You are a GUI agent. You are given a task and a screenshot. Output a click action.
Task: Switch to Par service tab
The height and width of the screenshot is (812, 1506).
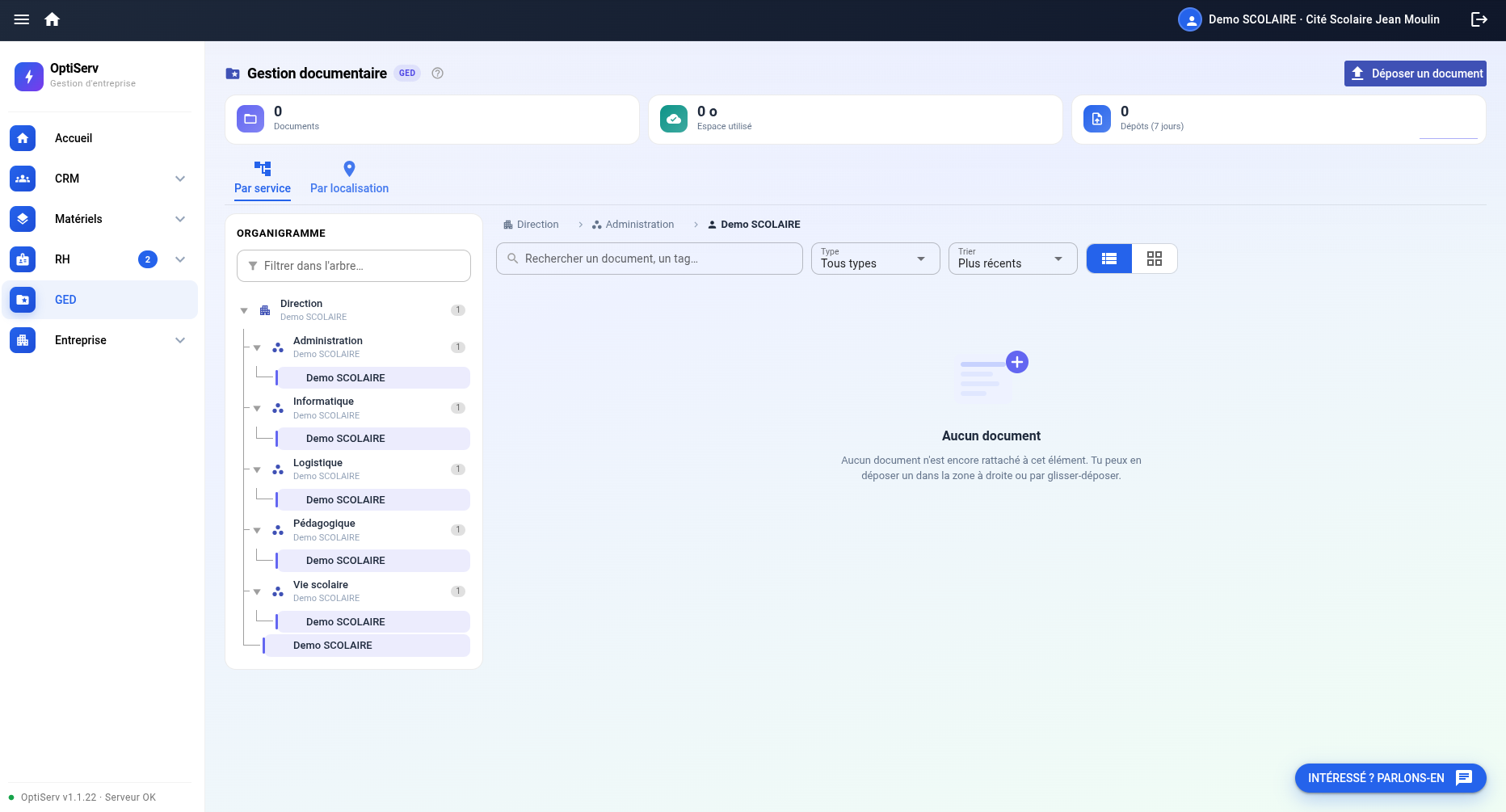coord(263,179)
